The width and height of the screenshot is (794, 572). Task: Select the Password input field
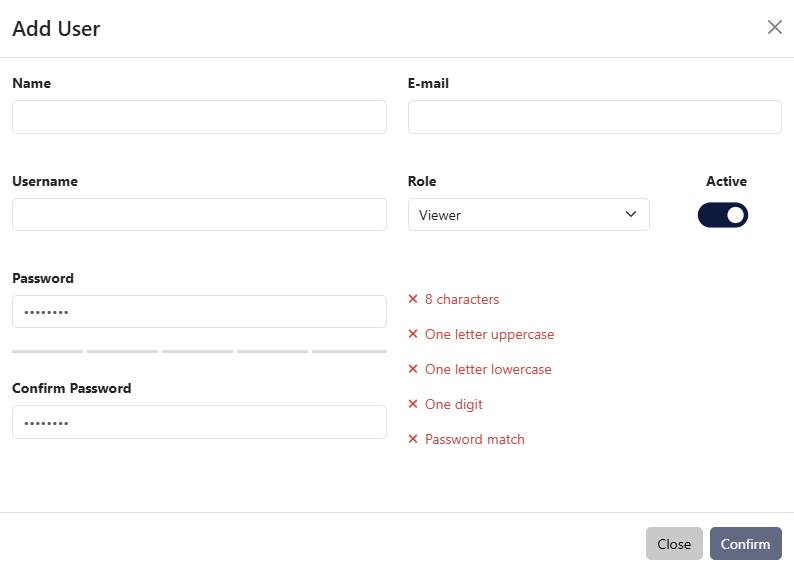click(x=199, y=312)
